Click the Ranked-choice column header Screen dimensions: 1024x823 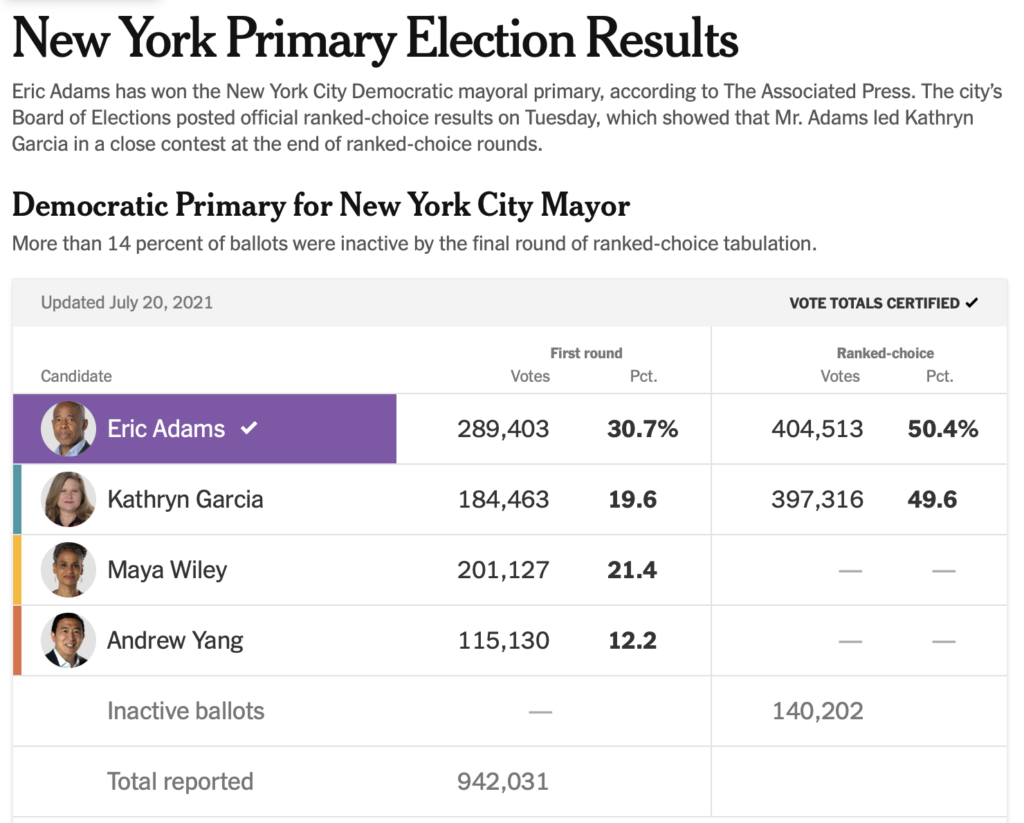(885, 353)
